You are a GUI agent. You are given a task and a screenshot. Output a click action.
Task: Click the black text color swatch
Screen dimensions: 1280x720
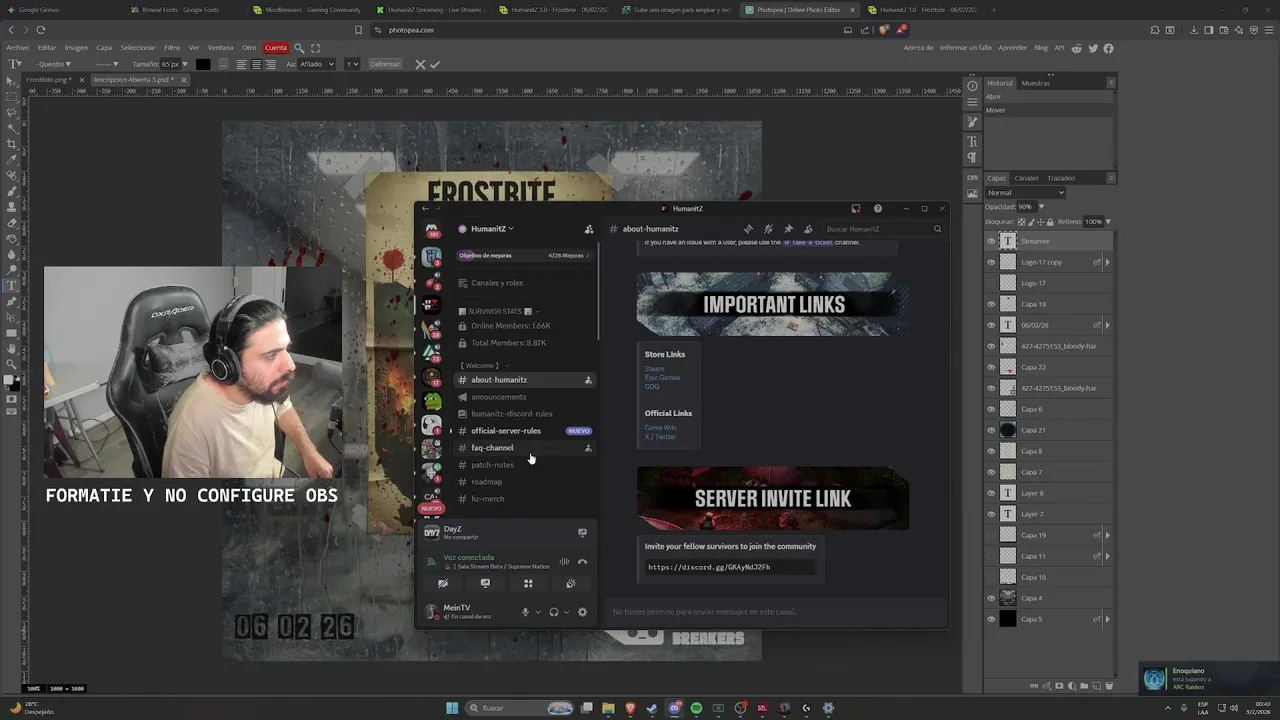click(203, 64)
